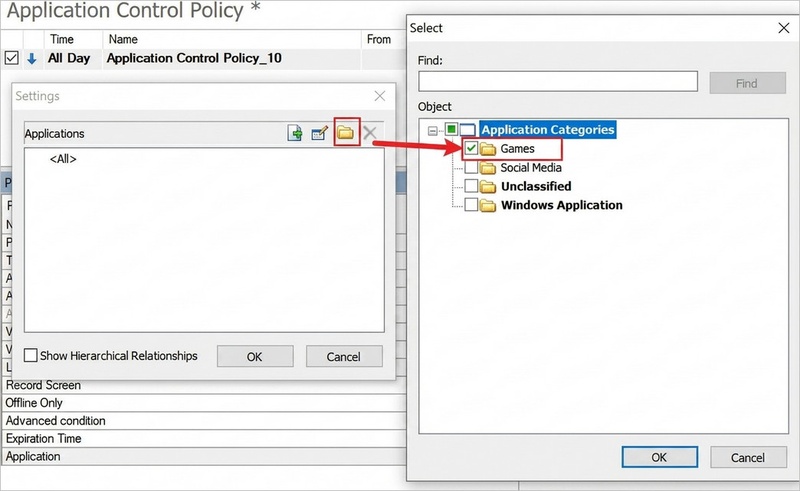
Task: Select the Unclassified tree item label
Action: [x=536, y=186]
